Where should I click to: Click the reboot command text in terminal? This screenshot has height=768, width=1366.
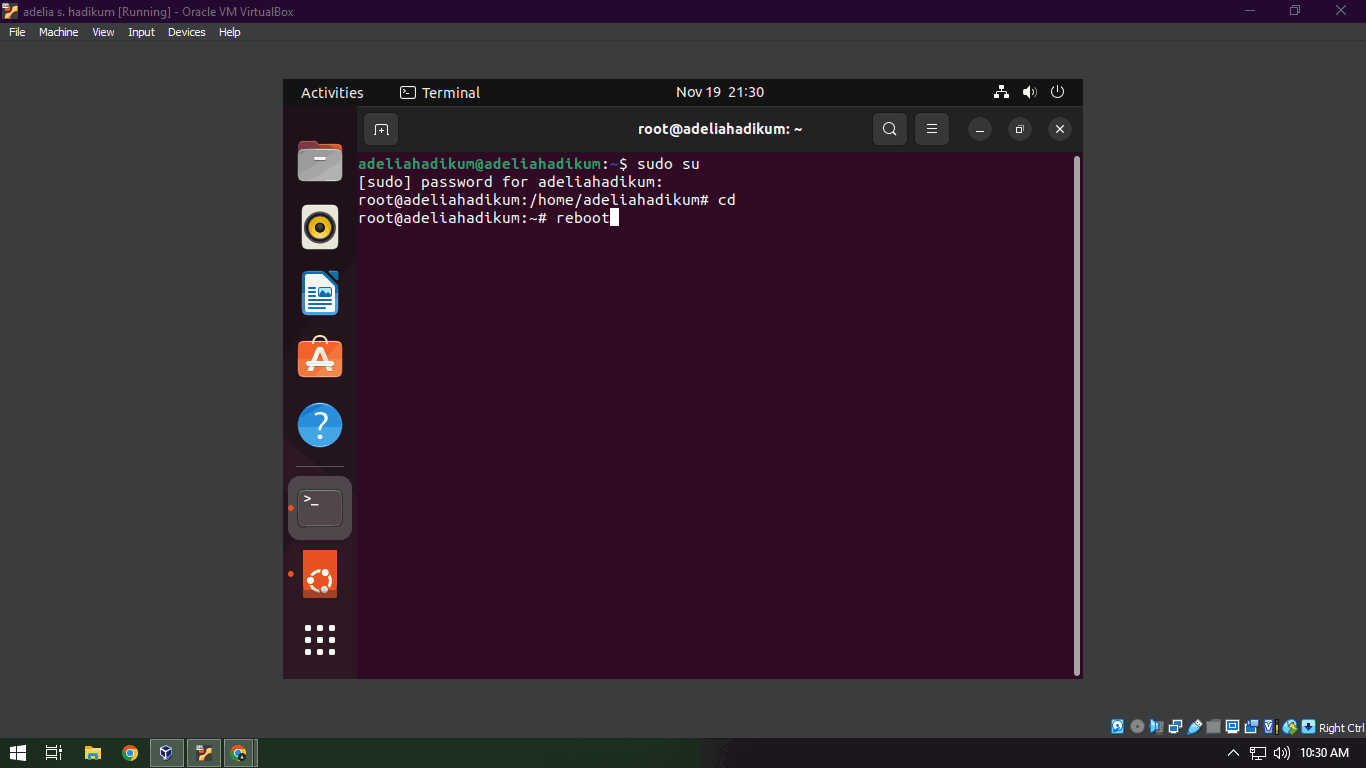[582, 218]
